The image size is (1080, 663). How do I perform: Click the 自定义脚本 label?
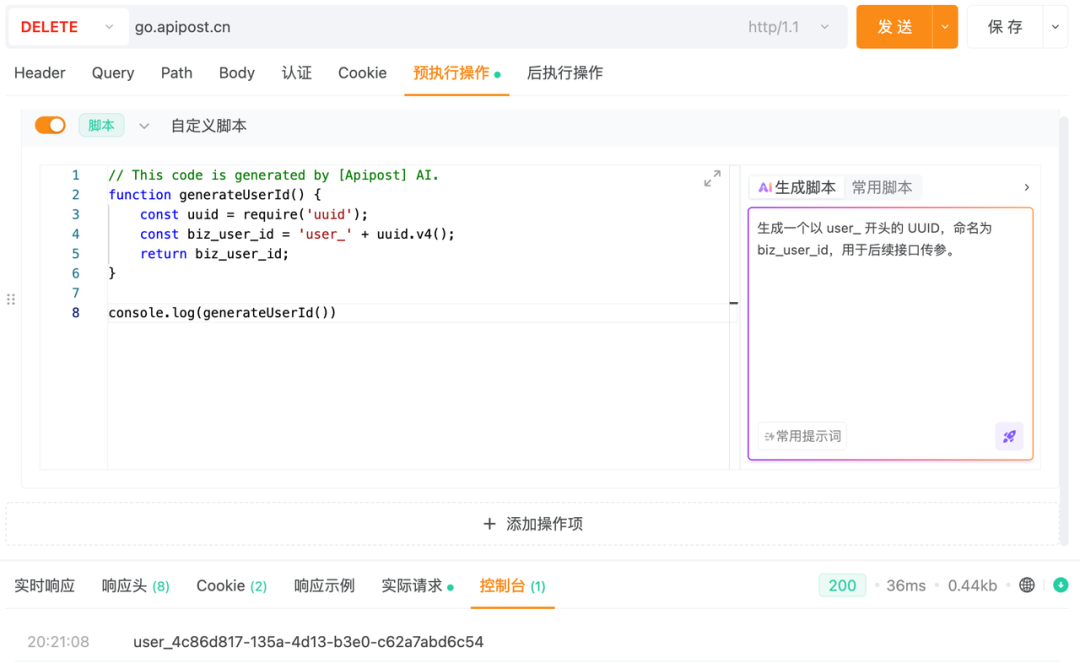pyautogui.click(x=209, y=126)
